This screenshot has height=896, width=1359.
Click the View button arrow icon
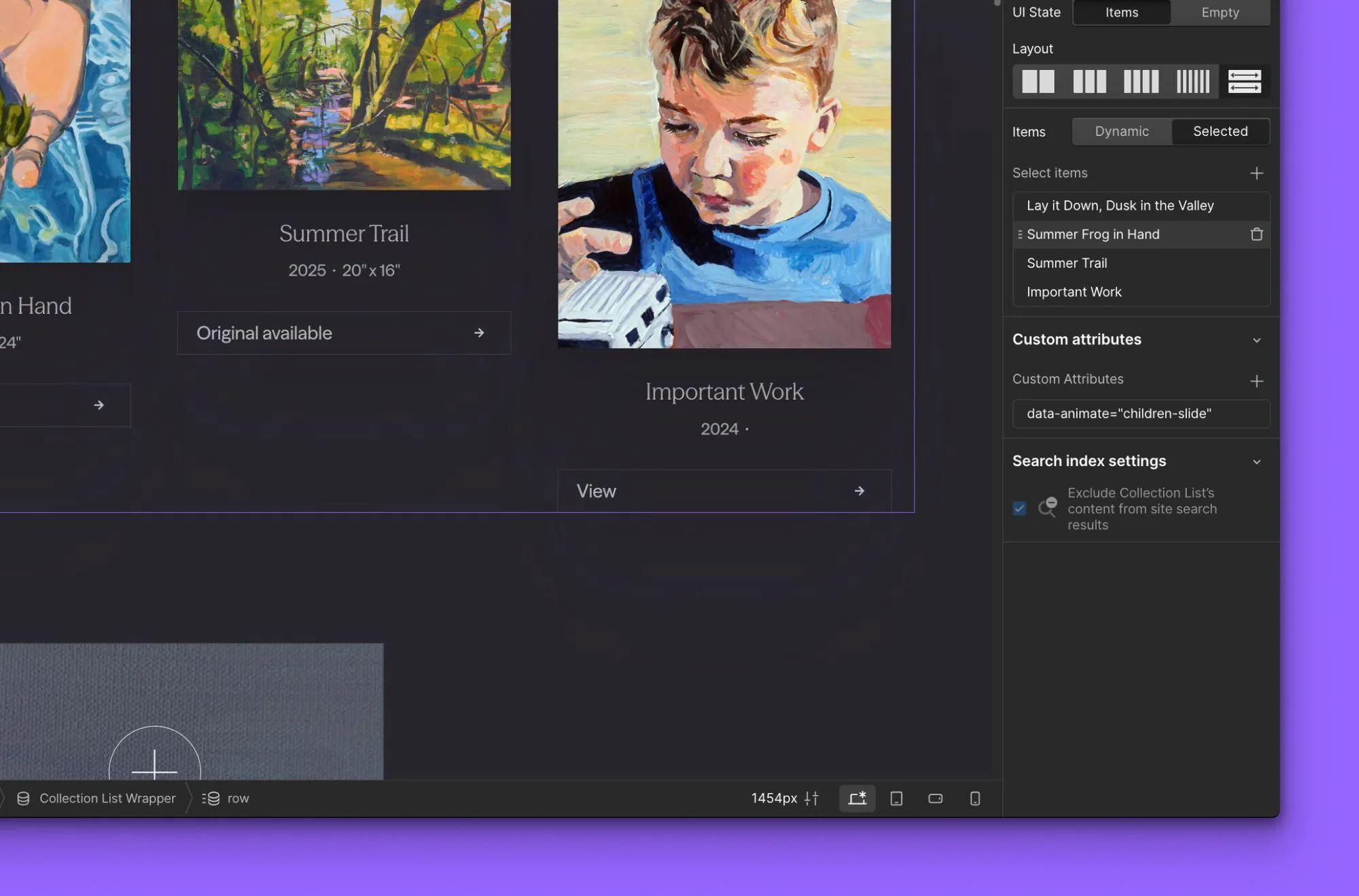tap(859, 490)
